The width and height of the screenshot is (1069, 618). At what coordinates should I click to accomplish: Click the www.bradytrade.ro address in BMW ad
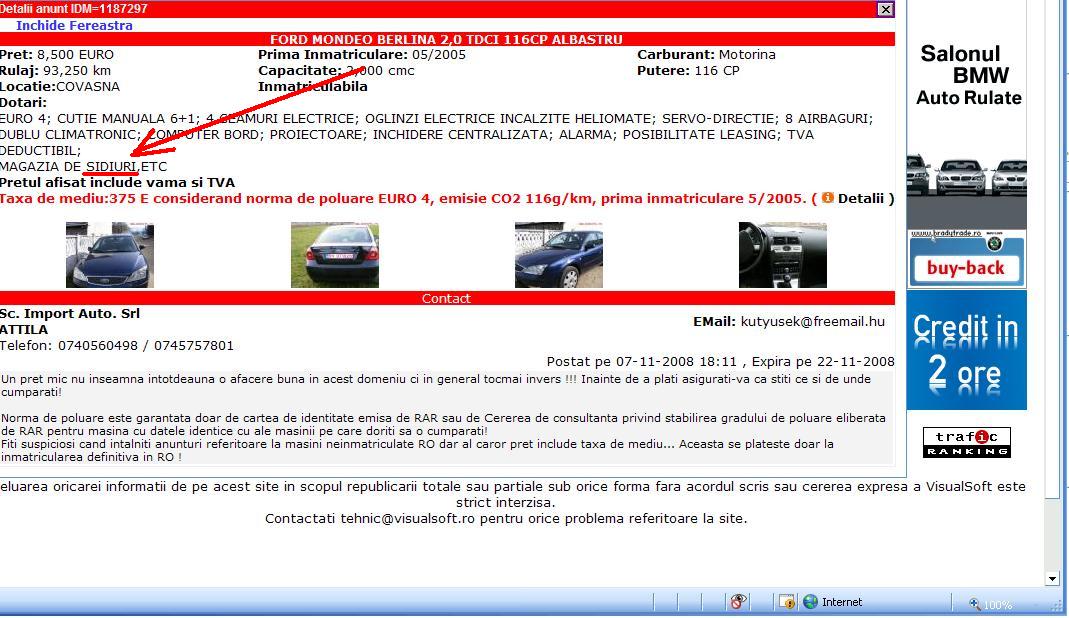coord(946,233)
